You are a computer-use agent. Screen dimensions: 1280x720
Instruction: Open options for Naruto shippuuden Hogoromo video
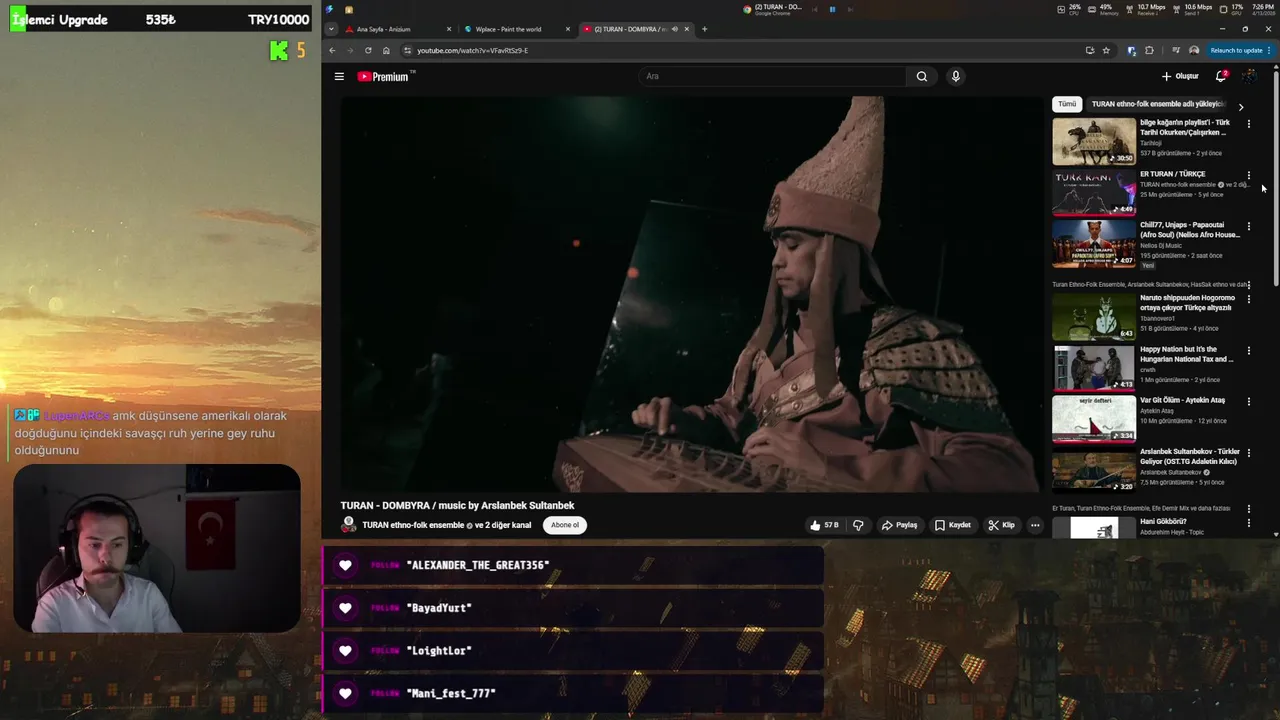pyautogui.click(x=1248, y=299)
